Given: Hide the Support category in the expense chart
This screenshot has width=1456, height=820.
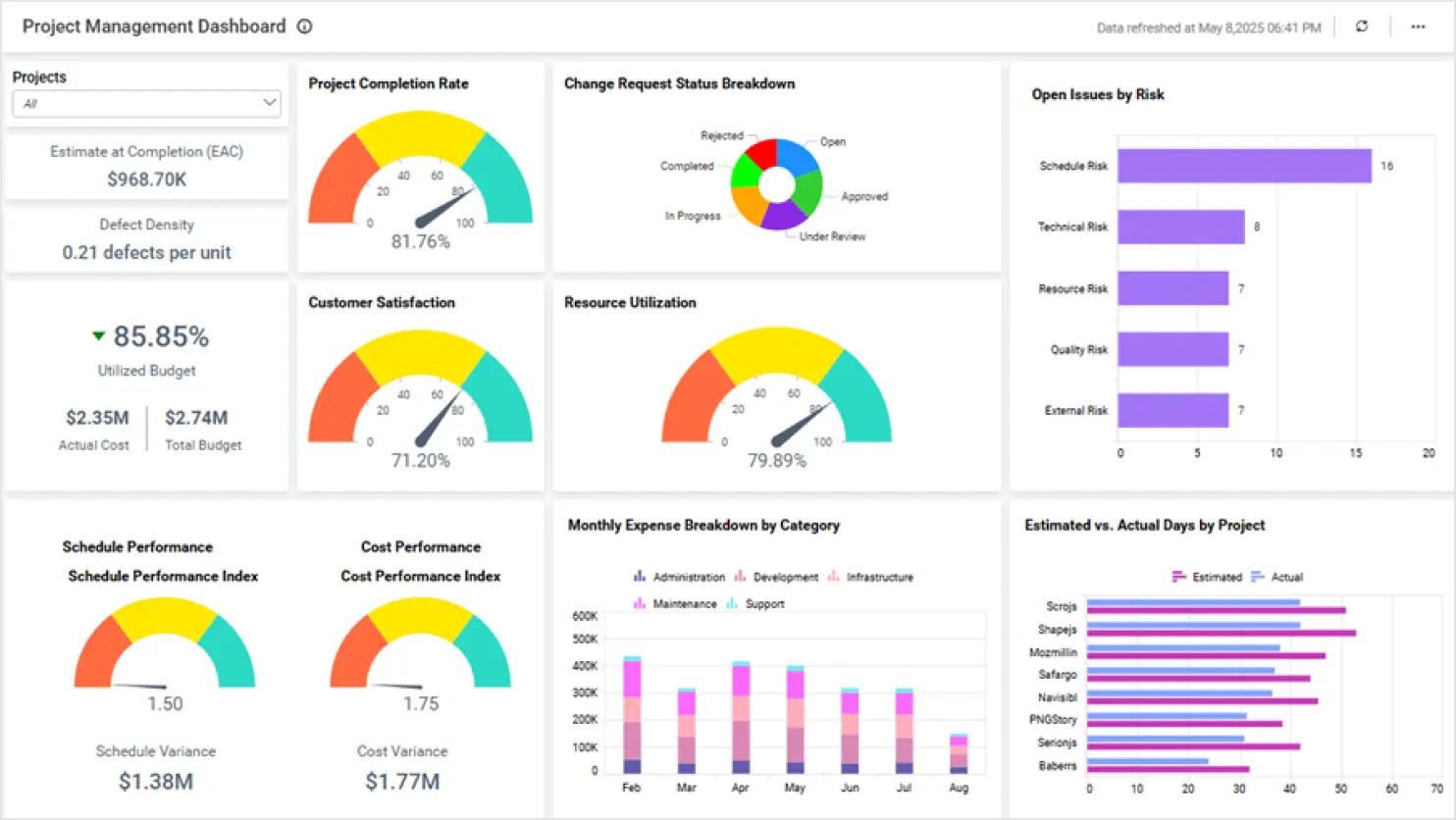Looking at the screenshot, I should pos(755,603).
